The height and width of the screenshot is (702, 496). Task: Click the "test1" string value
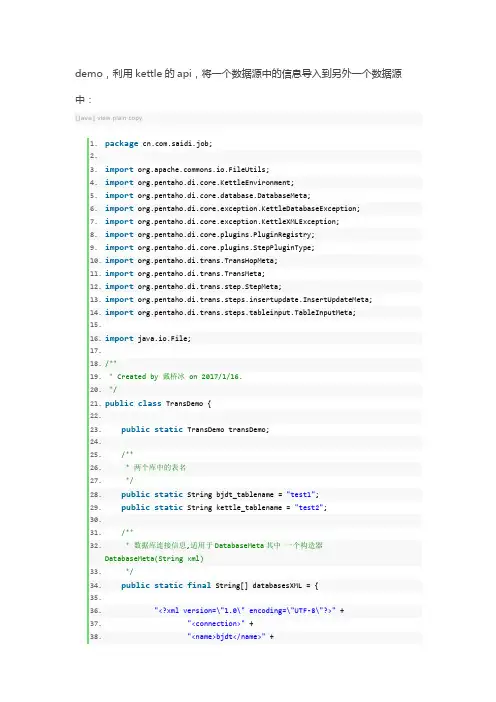[x=301, y=495]
